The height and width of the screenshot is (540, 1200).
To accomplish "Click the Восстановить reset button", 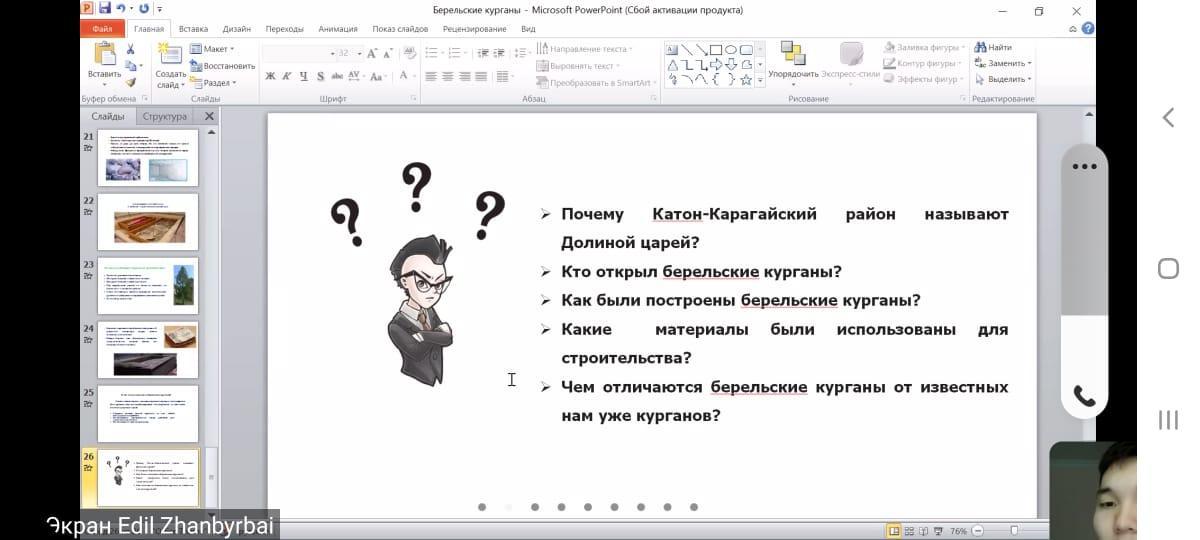I will pyautogui.click(x=223, y=66).
